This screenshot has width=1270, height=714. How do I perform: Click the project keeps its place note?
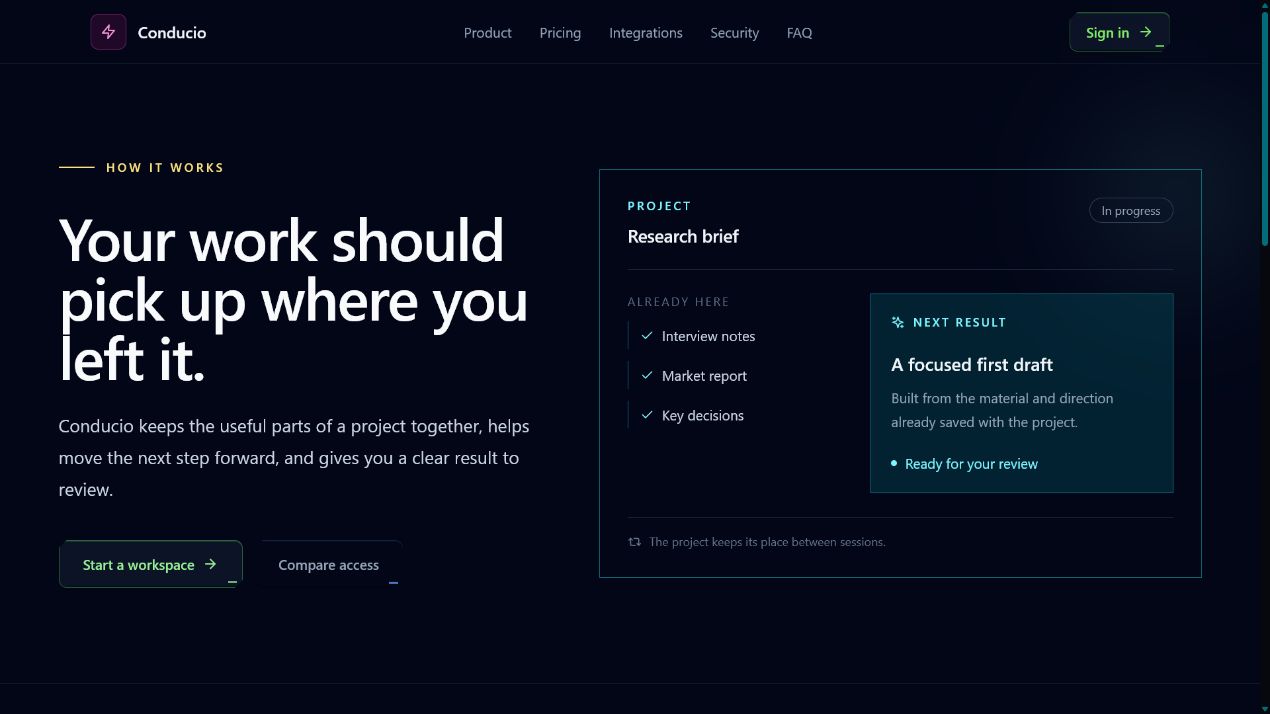point(767,542)
